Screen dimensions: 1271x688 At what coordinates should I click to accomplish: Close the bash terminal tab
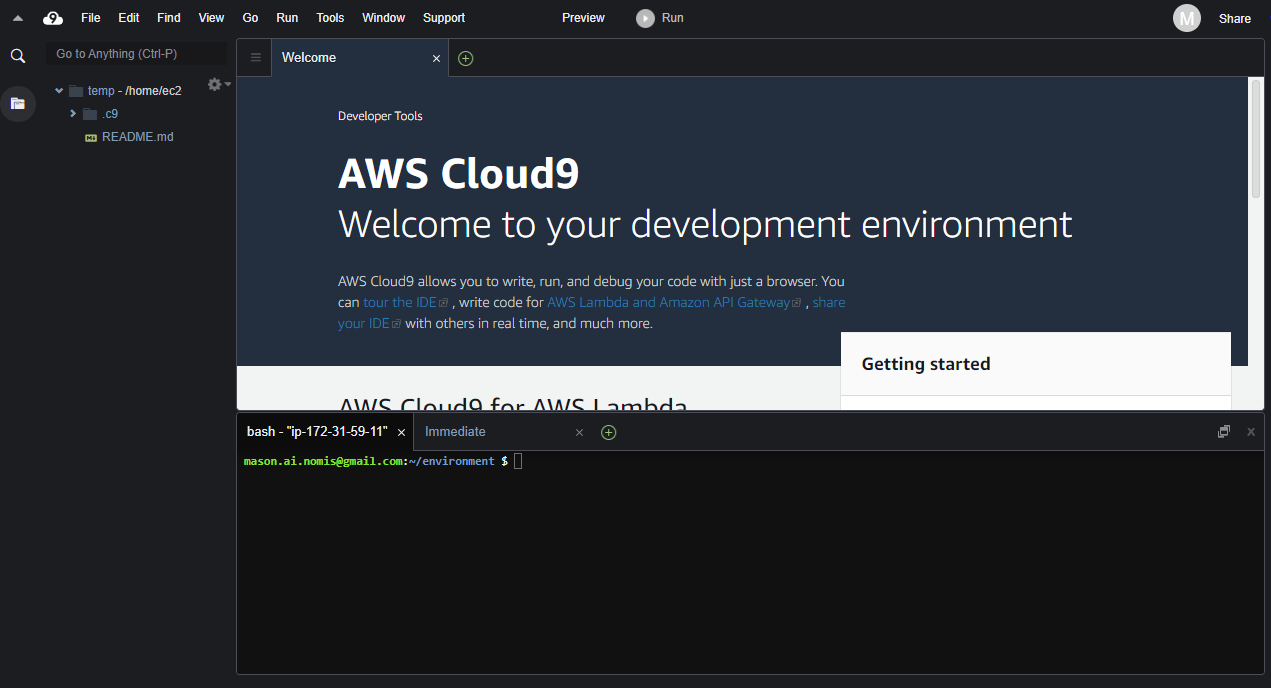[x=401, y=432]
